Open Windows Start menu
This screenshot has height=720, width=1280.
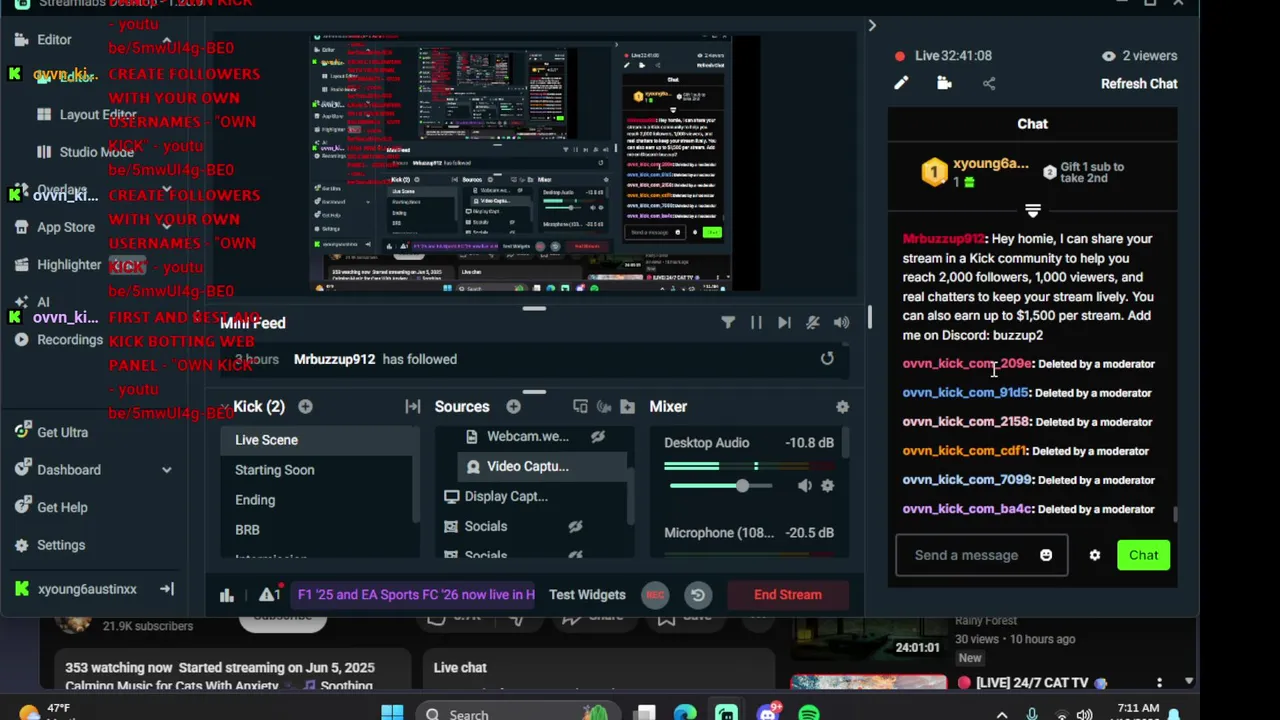coord(392,713)
